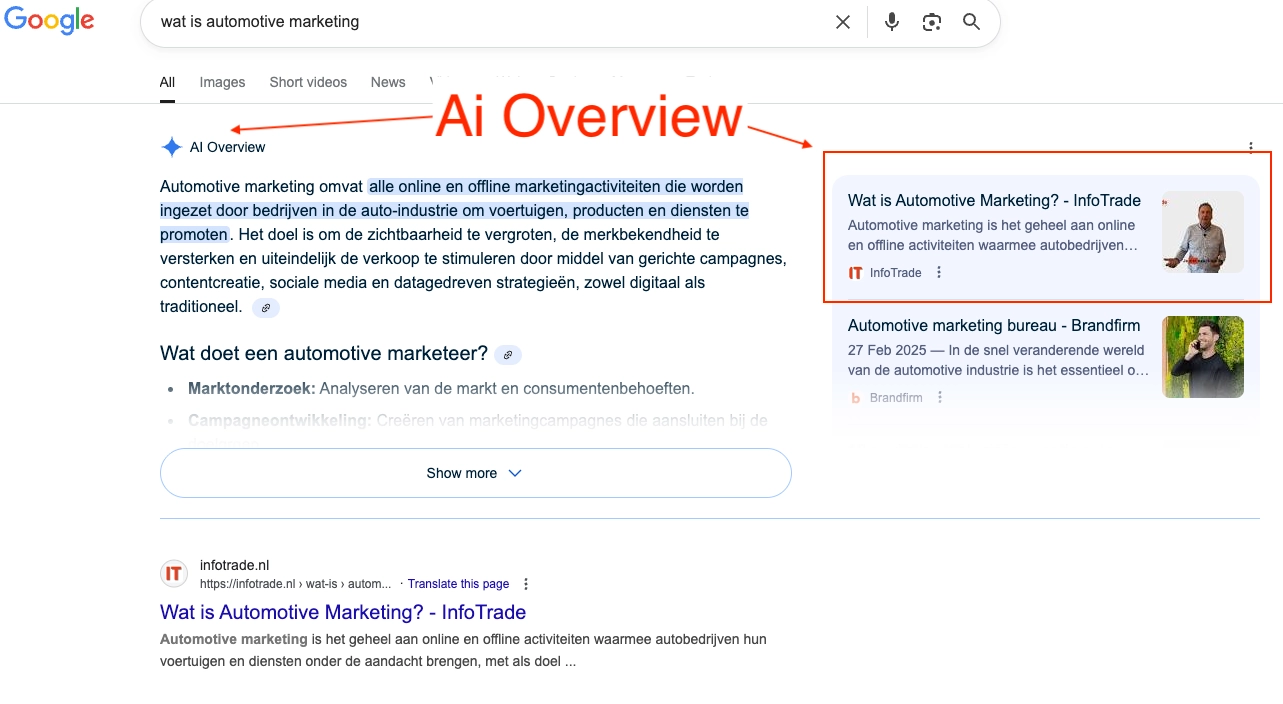Click the 'infotrade.nl' site name text

pos(235,565)
